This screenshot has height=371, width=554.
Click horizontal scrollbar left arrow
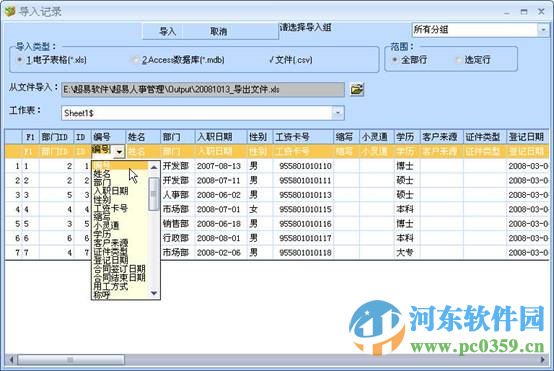(11, 360)
